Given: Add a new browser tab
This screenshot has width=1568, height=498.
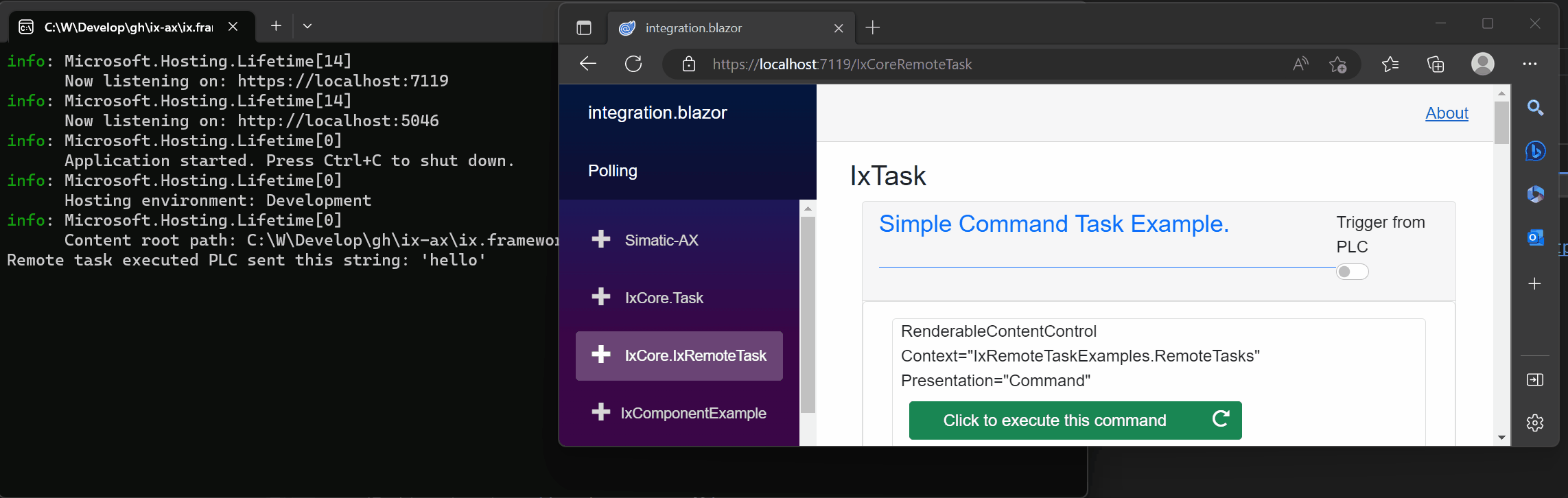Looking at the screenshot, I should (x=873, y=27).
